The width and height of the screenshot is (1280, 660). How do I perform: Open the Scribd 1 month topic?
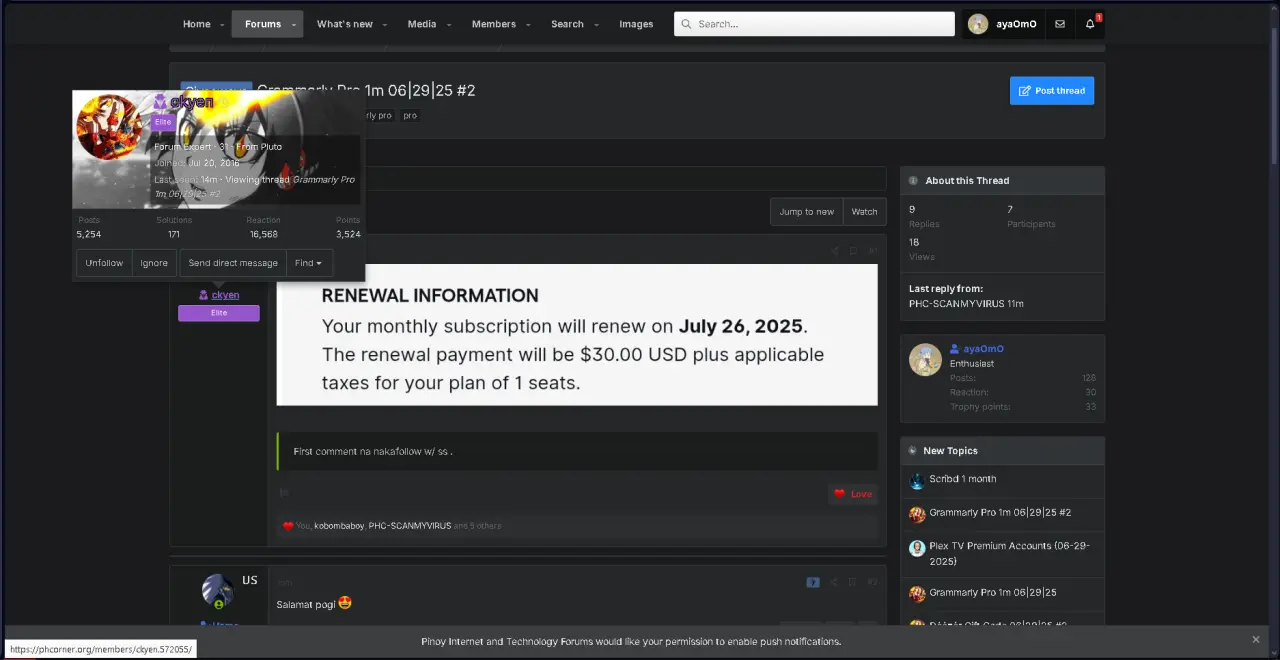tap(962, 479)
